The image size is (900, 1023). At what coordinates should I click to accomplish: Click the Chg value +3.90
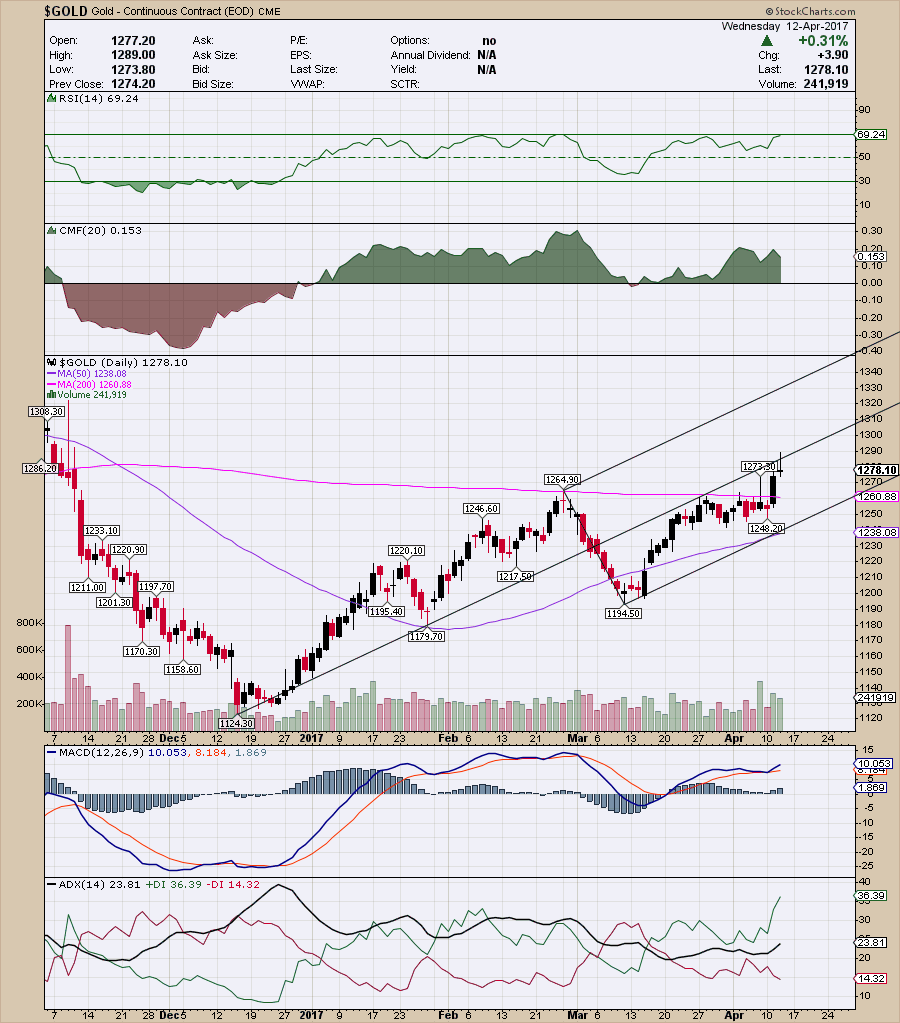(833, 55)
